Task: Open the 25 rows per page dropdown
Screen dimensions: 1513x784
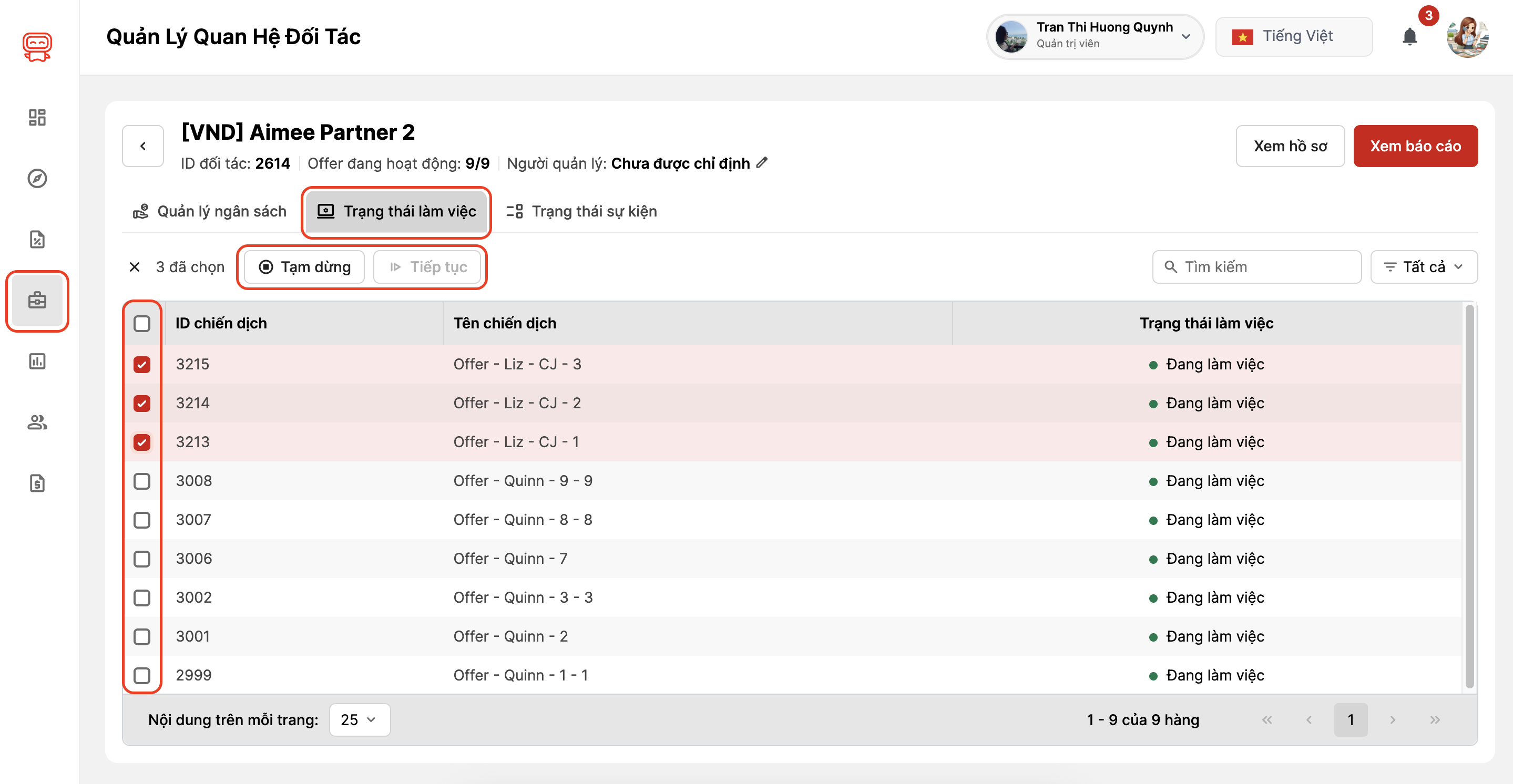Action: (360, 720)
